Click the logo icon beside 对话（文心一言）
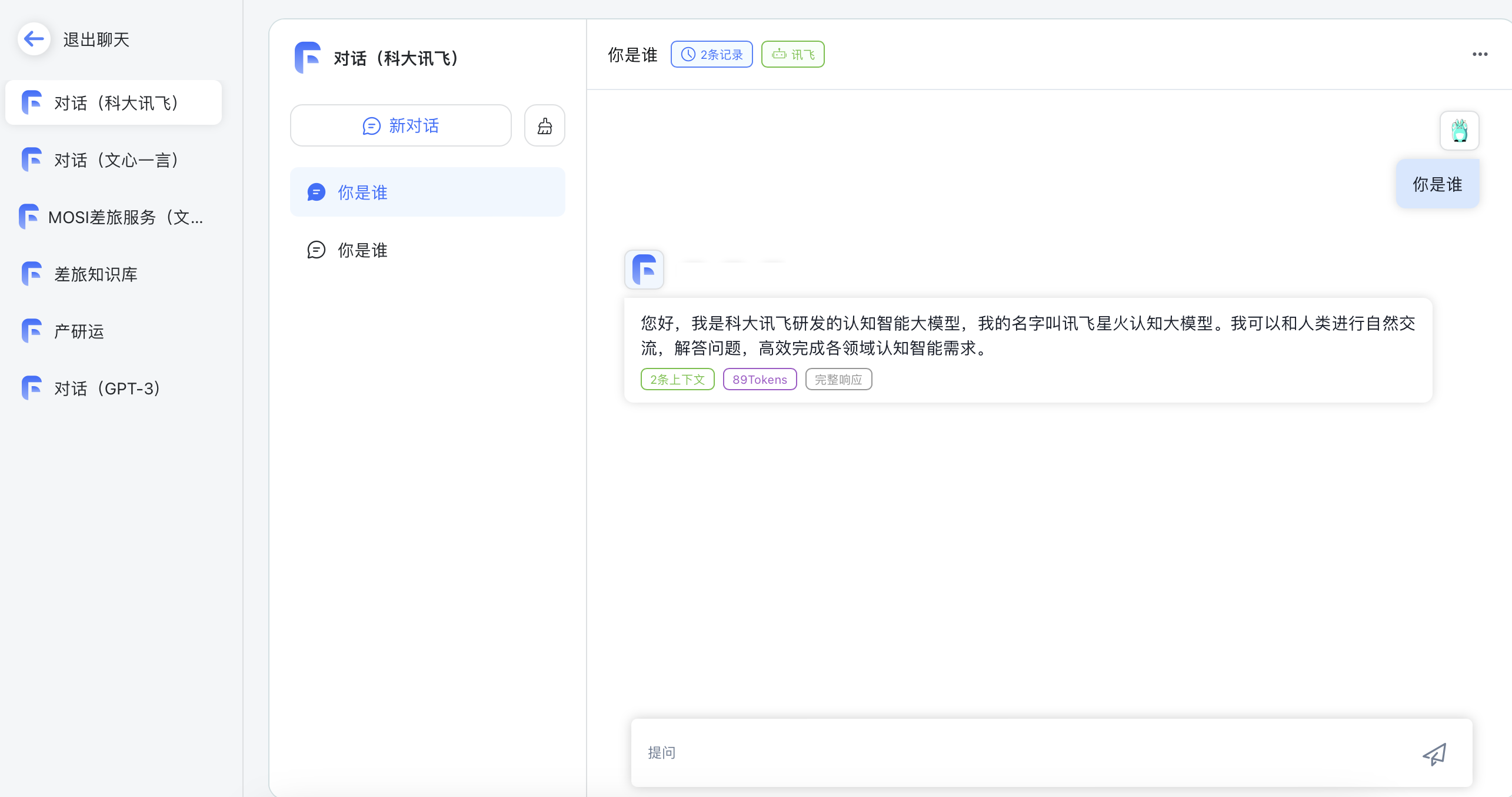 point(32,160)
